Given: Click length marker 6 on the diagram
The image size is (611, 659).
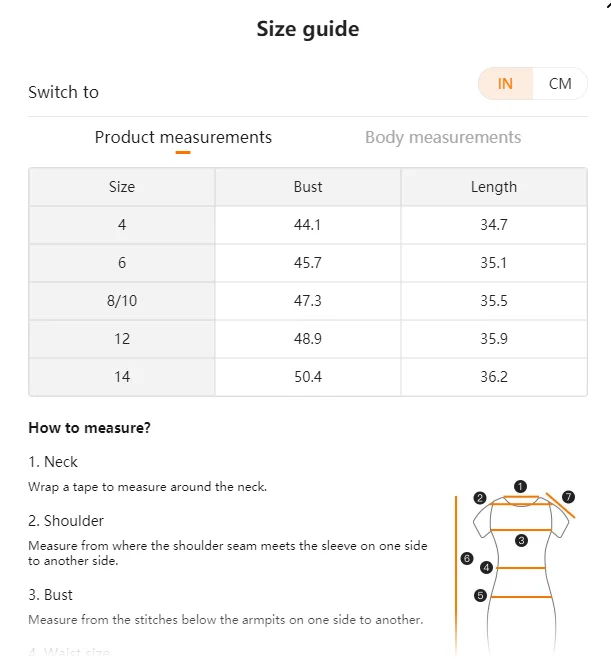Looking at the screenshot, I should [466, 558].
